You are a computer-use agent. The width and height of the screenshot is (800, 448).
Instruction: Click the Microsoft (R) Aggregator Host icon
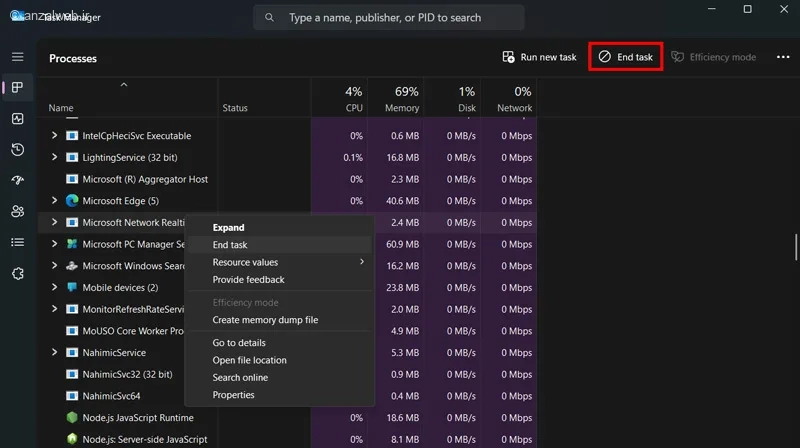[72, 179]
